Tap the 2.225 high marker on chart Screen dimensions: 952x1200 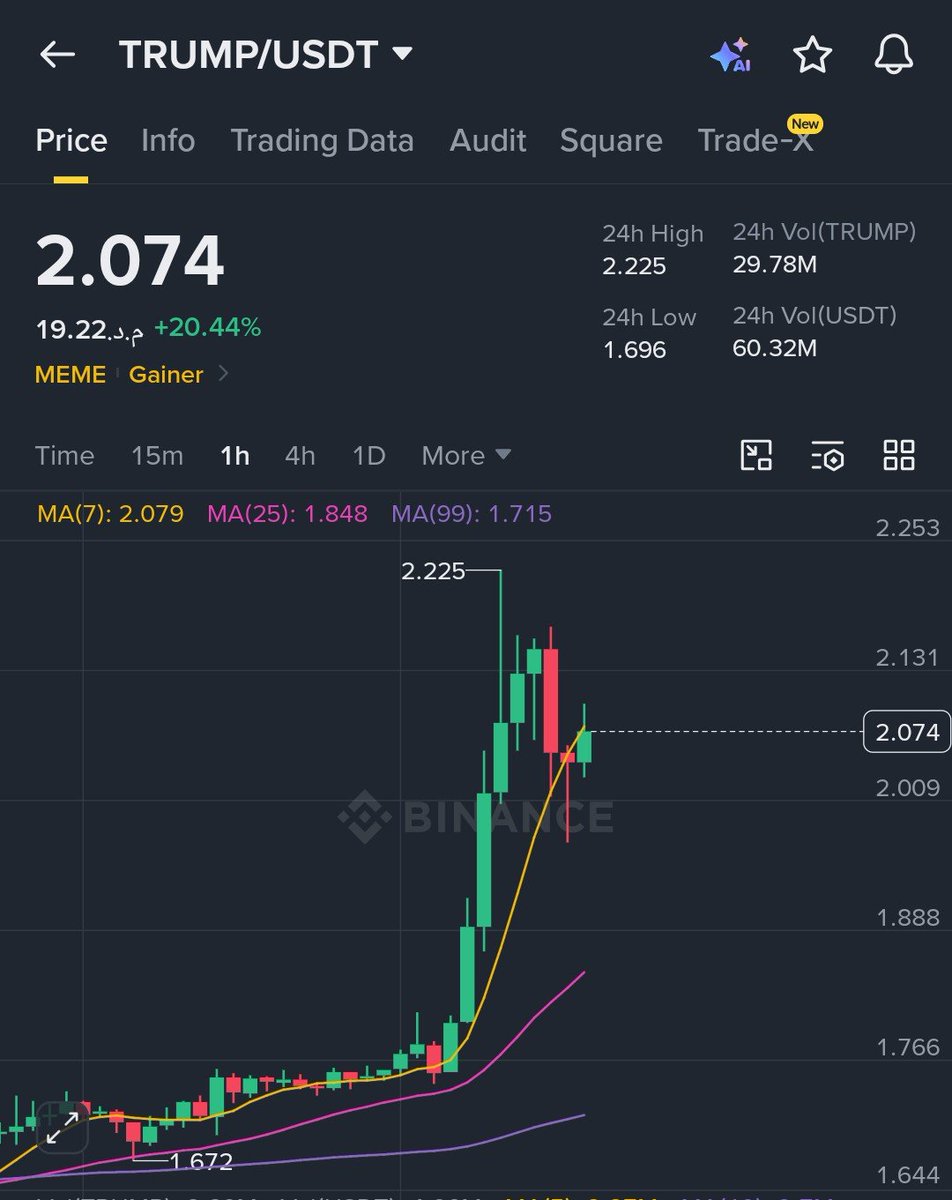(433, 571)
